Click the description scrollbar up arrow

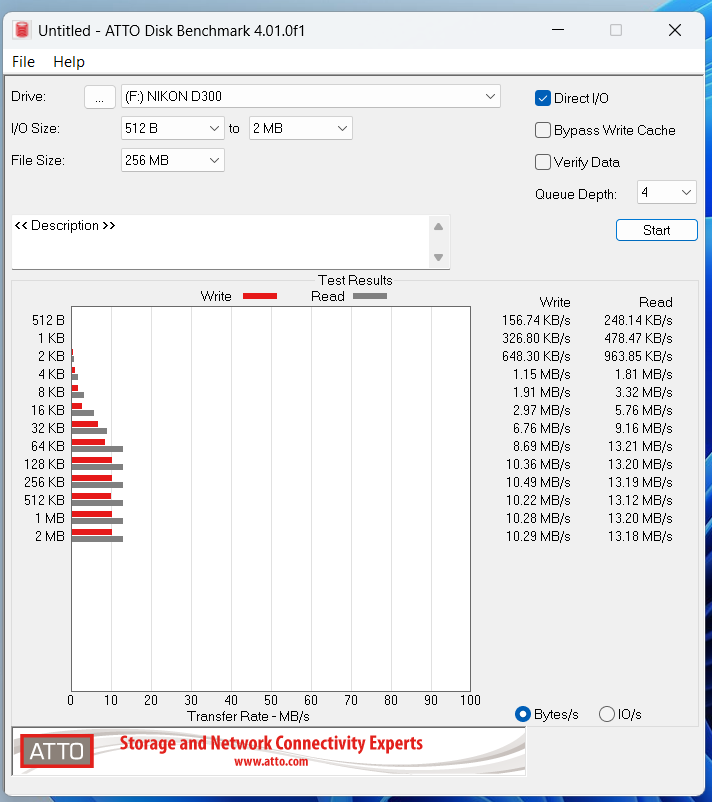pyautogui.click(x=438, y=227)
